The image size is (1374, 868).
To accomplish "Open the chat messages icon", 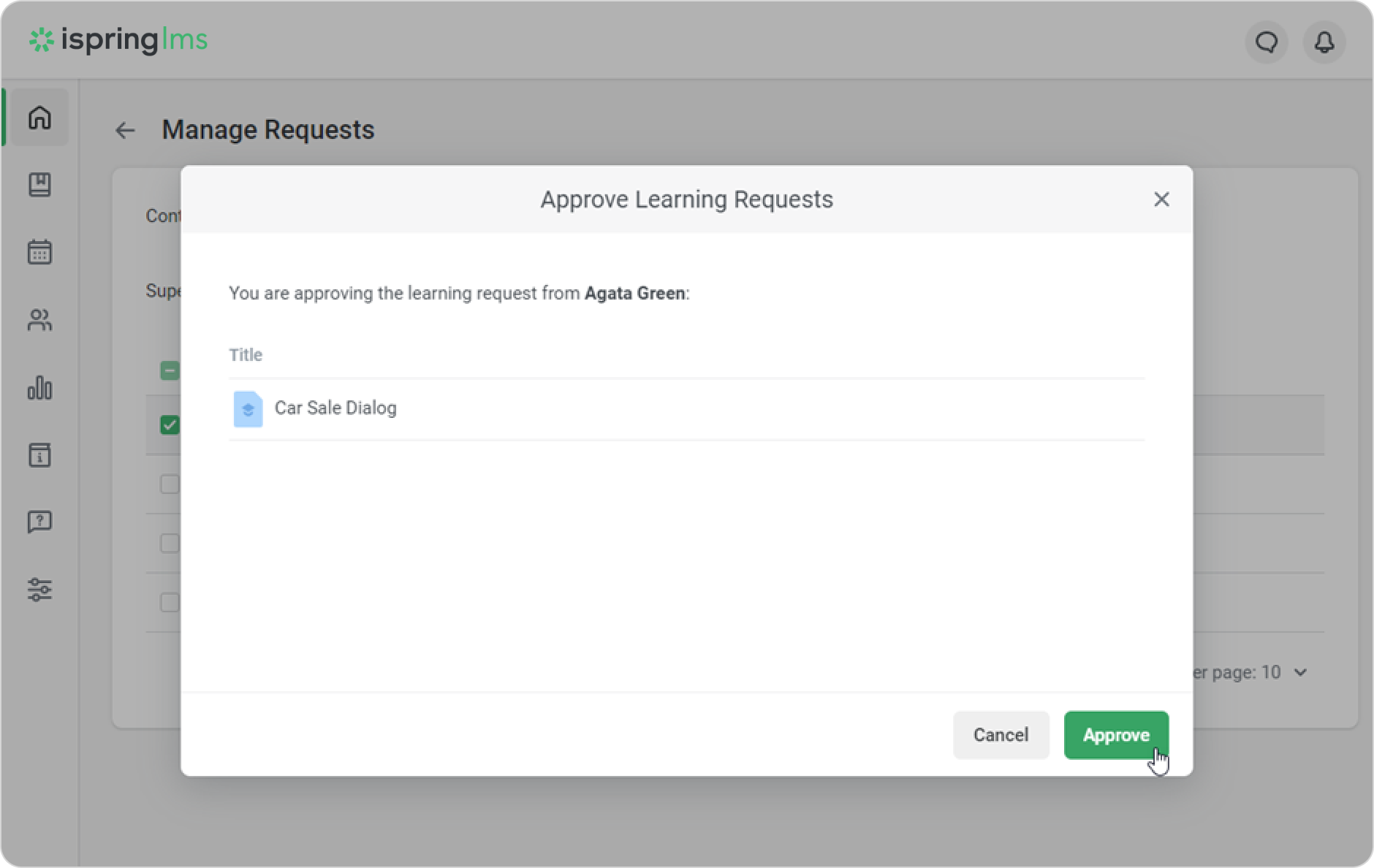I will point(1267,42).
